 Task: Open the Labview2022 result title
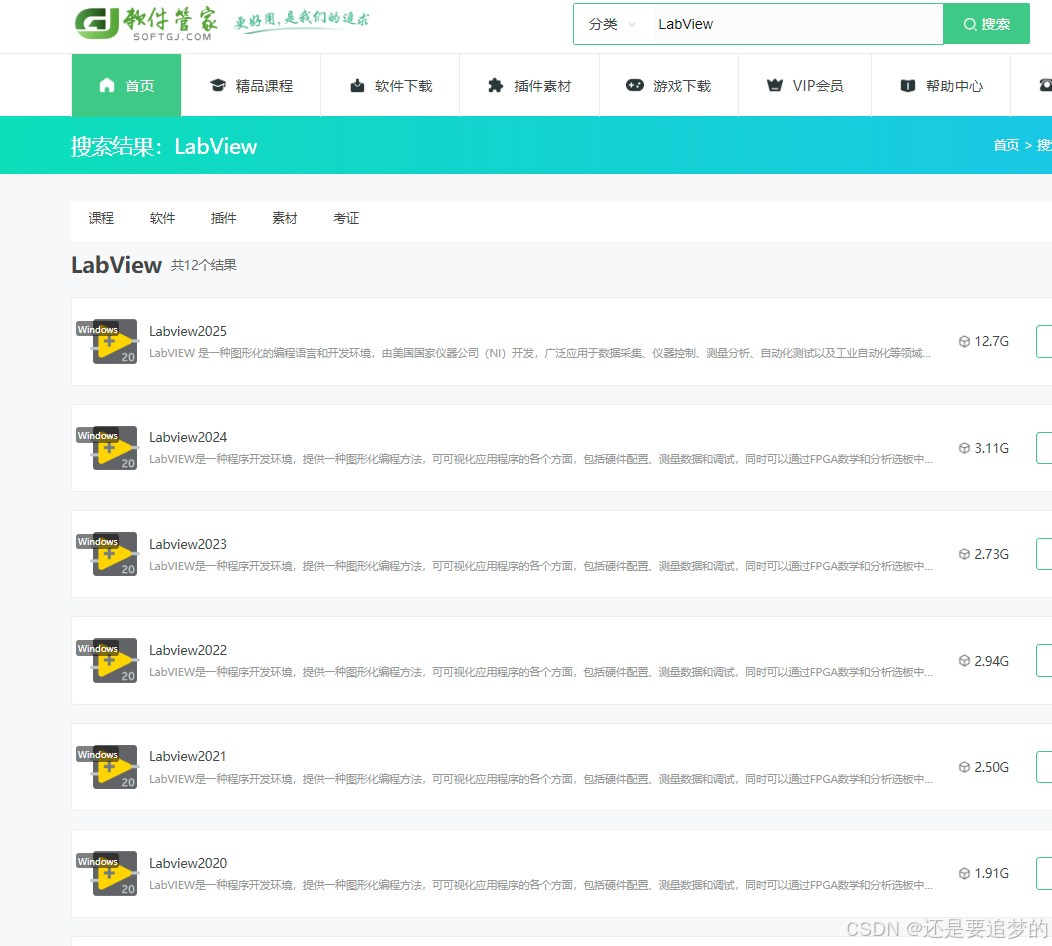(188, 649)
